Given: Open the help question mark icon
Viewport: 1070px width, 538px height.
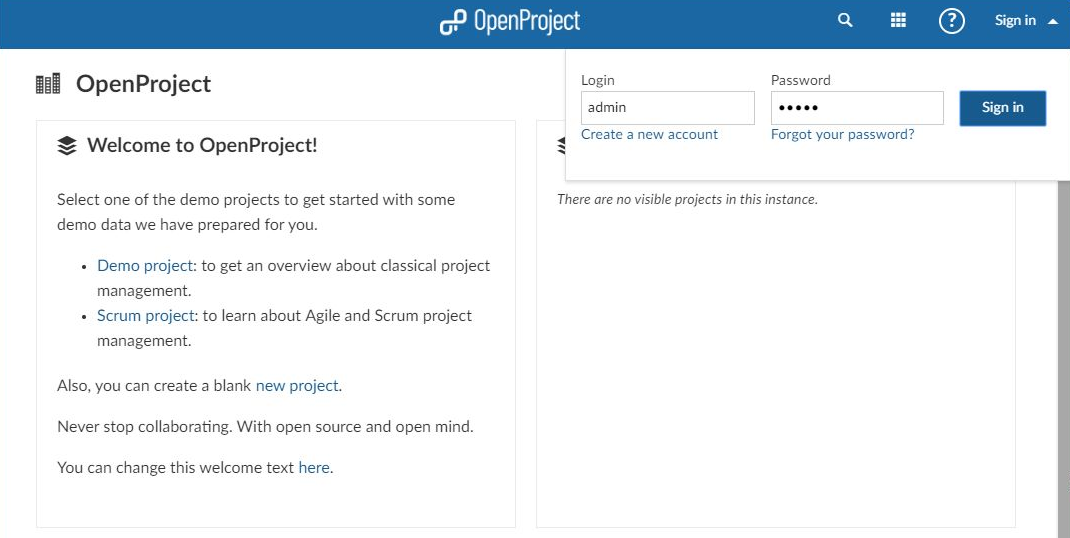Looking at the screenshot, I should (x=951, y=21).
